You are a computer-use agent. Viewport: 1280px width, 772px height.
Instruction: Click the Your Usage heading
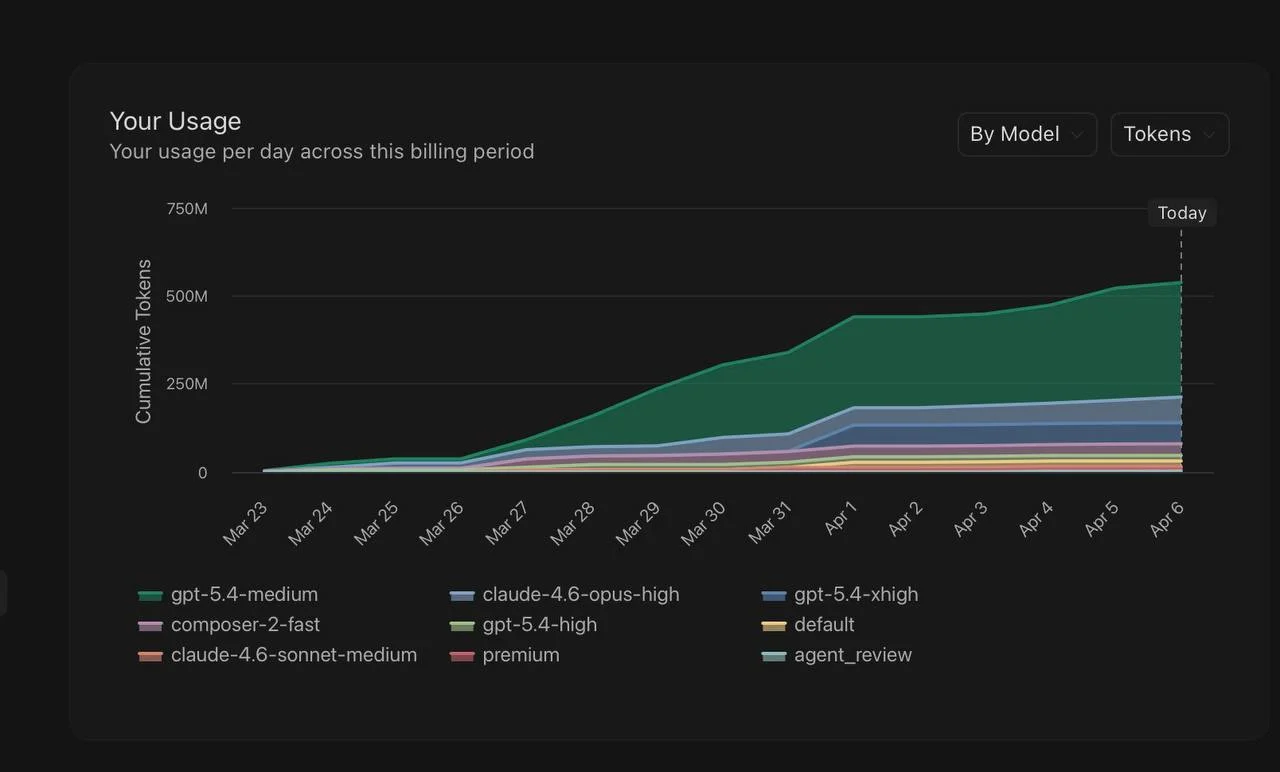(x=175, y=121)
